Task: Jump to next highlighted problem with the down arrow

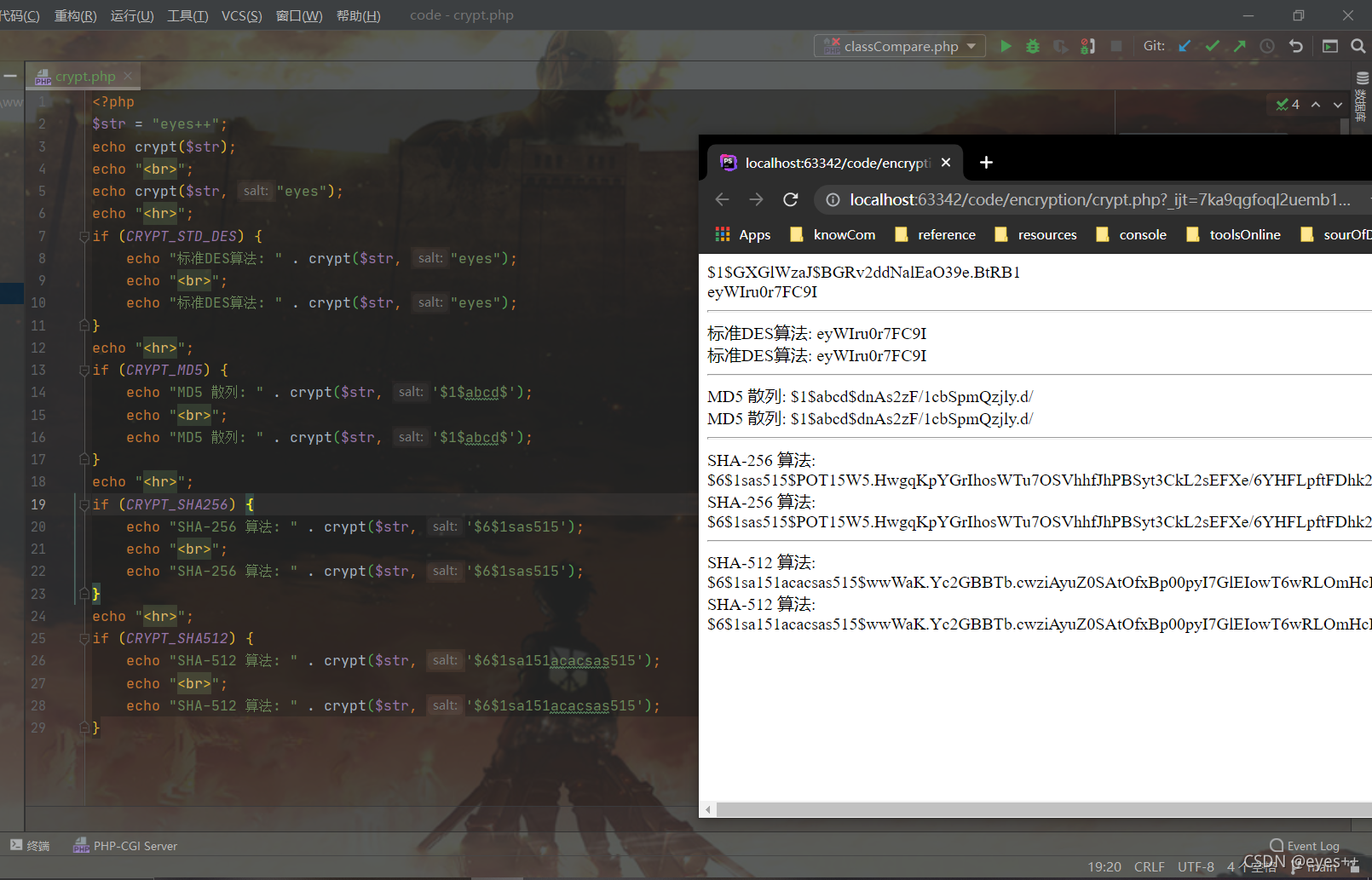Action: tap(1338, 104)
